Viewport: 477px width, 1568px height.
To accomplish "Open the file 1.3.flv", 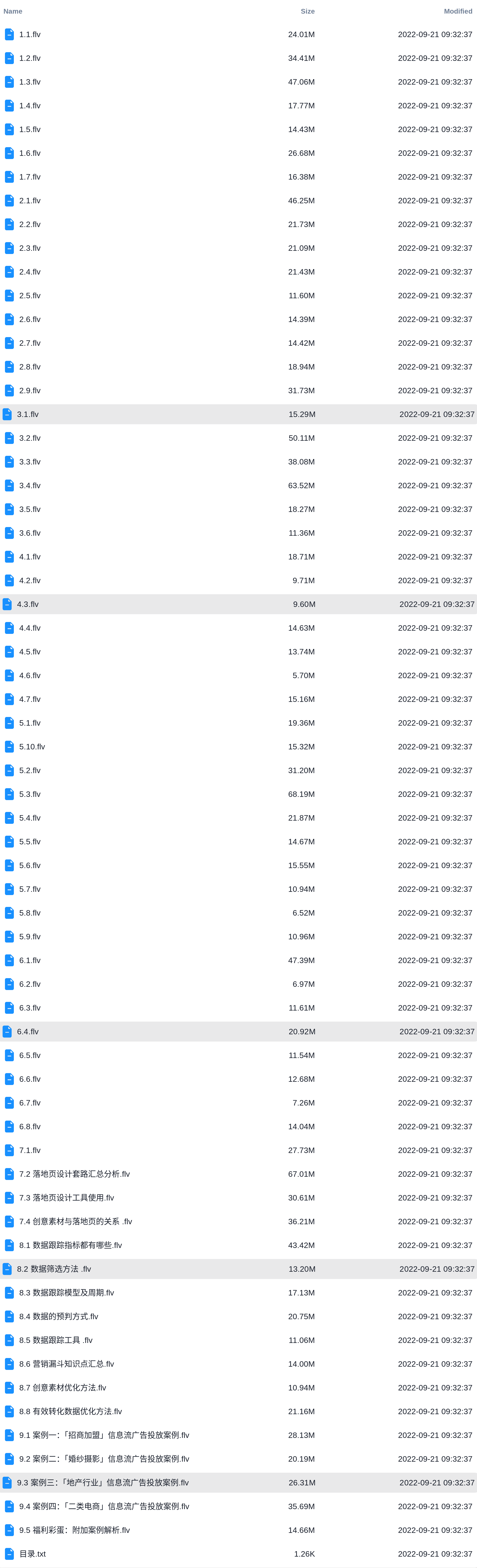I will [x=30, y=82].
